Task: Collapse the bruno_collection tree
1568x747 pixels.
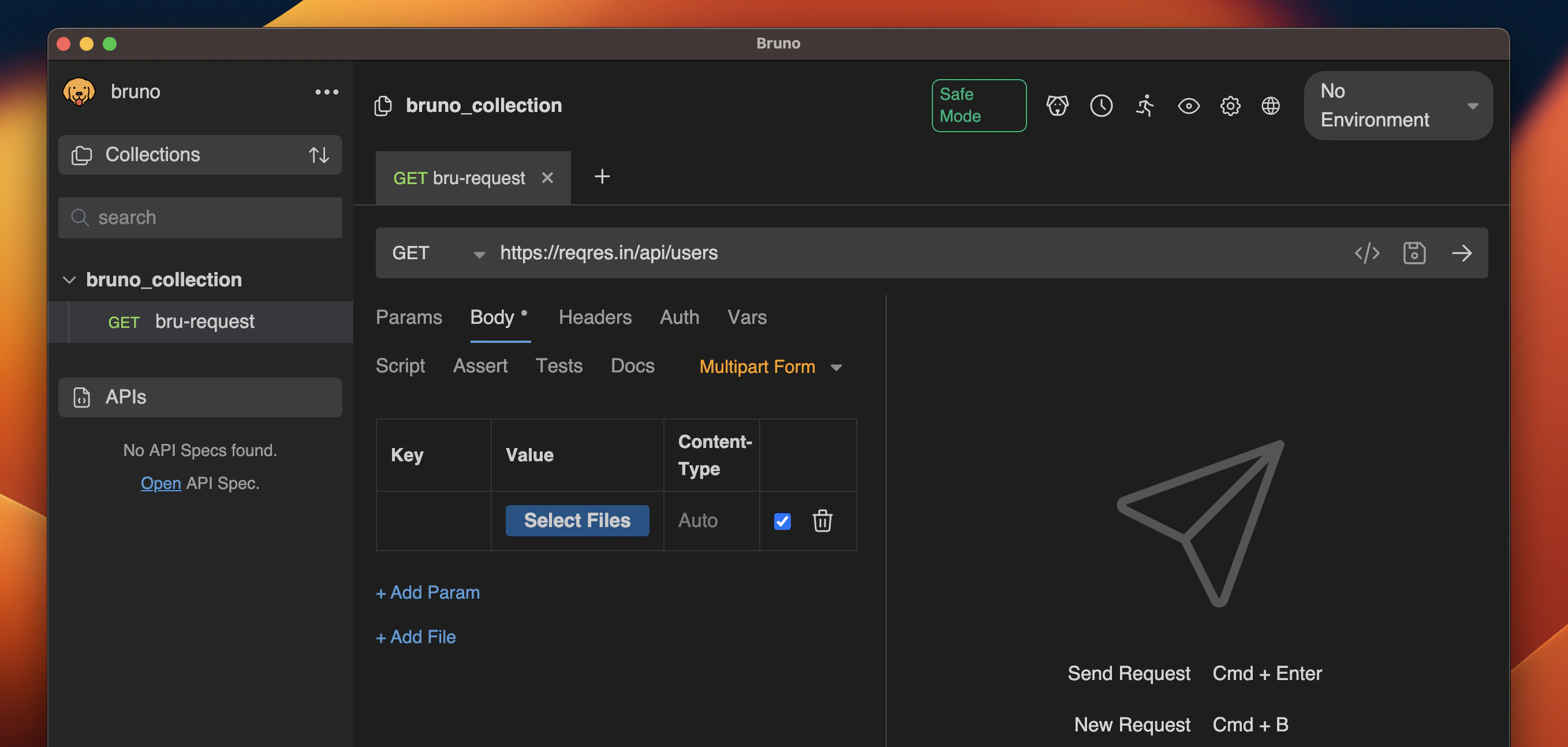Action: click(69, 279)
